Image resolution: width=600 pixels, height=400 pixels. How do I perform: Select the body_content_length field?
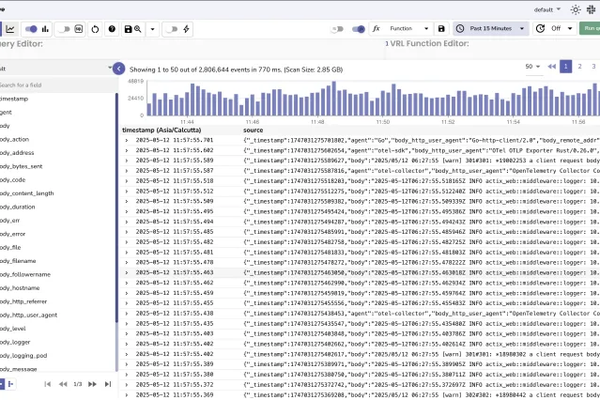pos(27,193)
